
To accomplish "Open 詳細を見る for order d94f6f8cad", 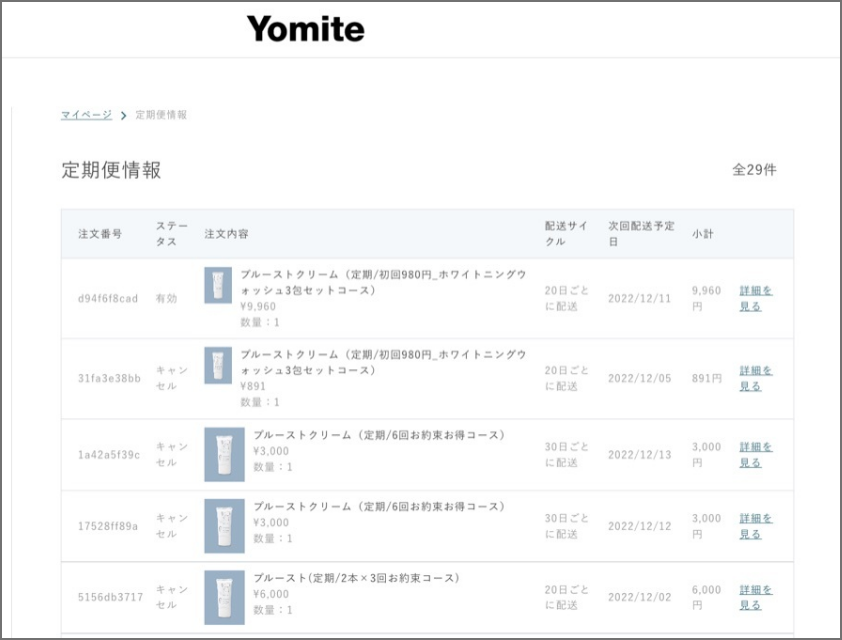I will [x=755, y=298].
